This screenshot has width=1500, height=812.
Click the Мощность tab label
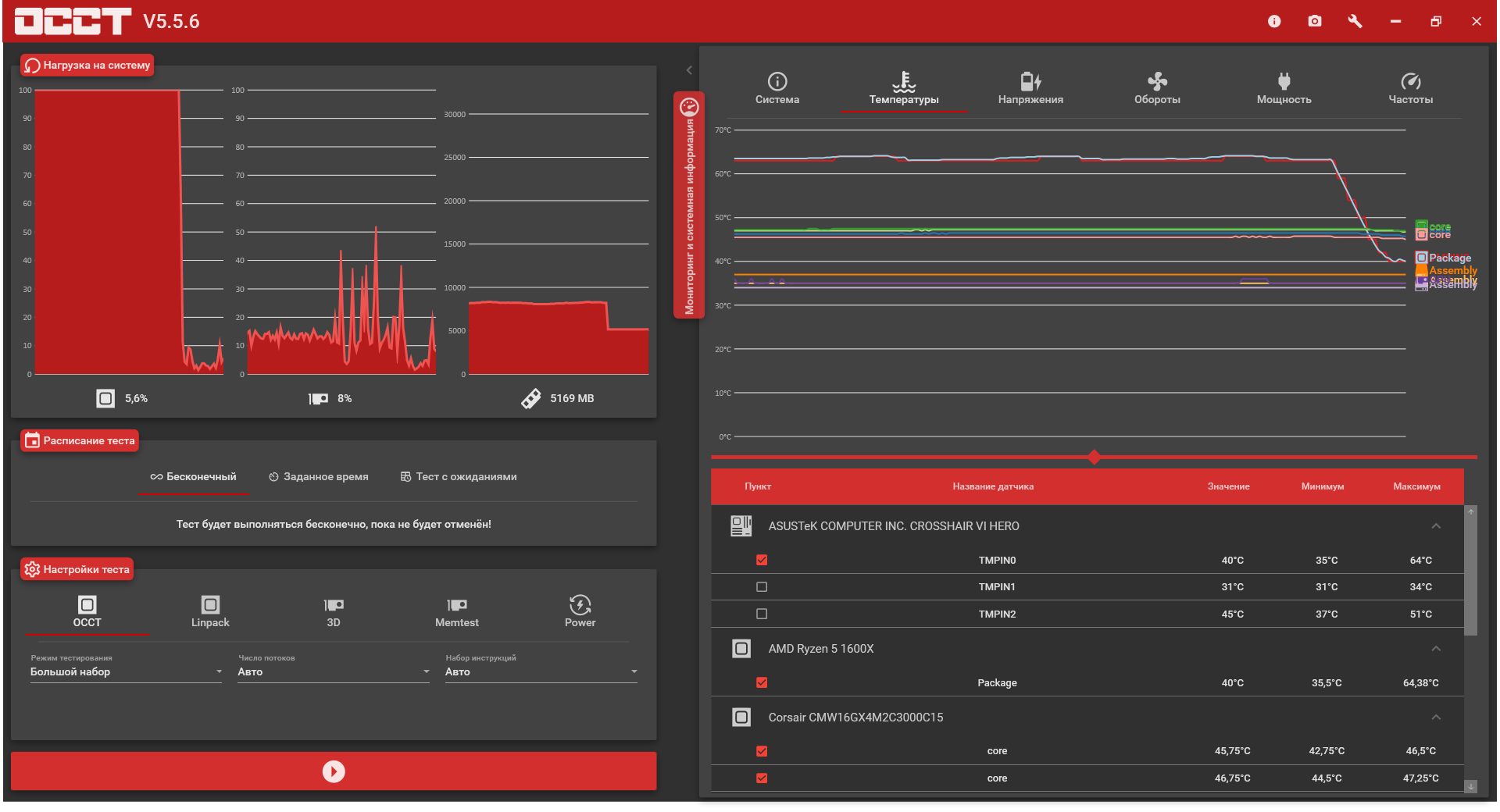click(x=1284, y=100)
